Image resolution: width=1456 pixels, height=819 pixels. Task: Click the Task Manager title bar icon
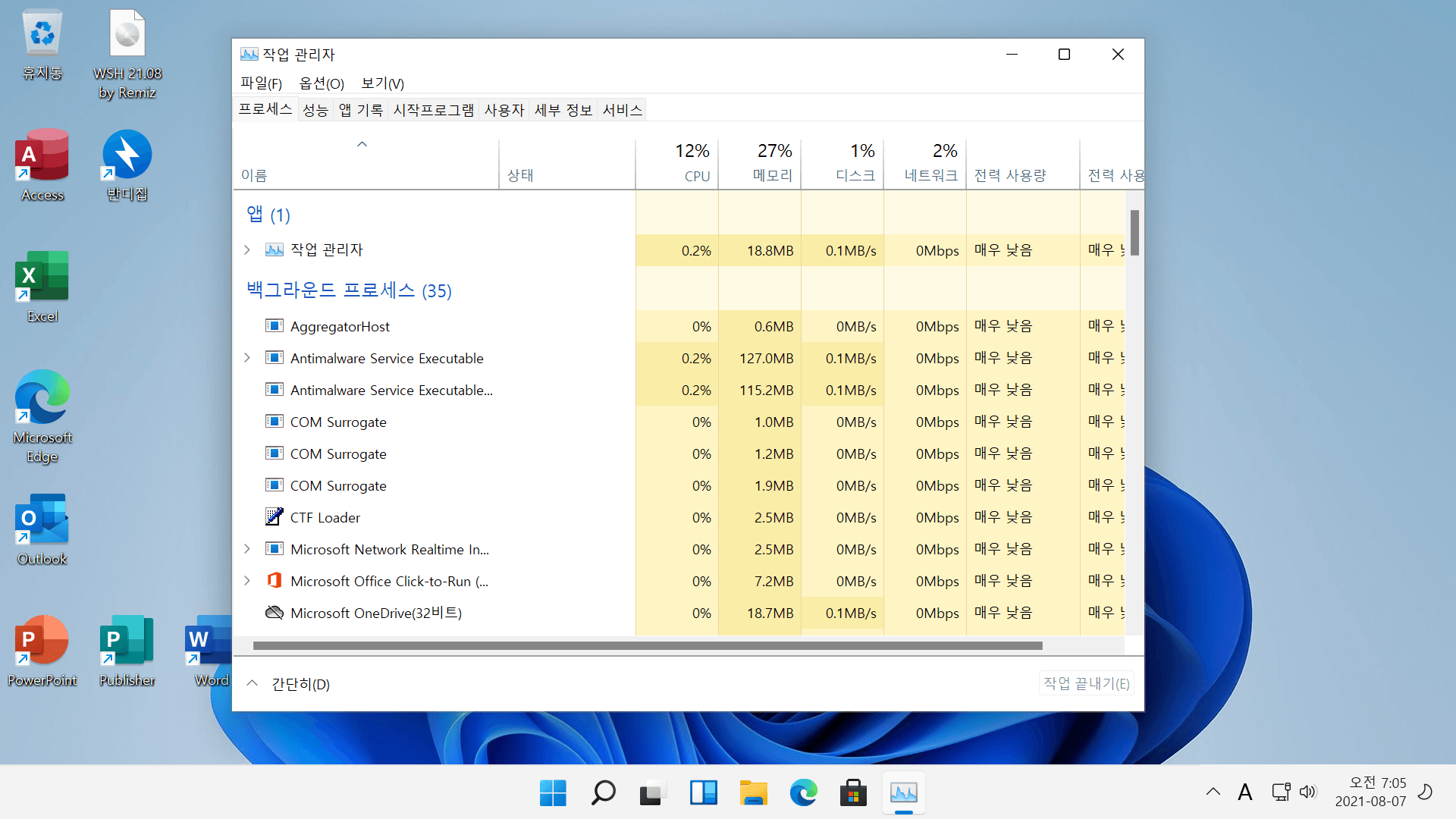pyautogui.click(x=249, y=54)
